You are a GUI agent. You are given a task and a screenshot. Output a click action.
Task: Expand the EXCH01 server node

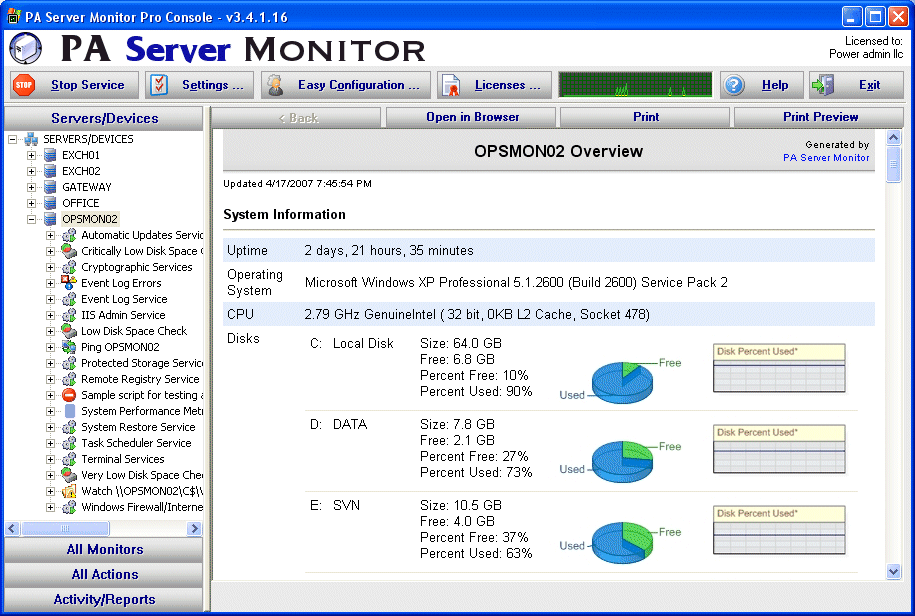32,155
